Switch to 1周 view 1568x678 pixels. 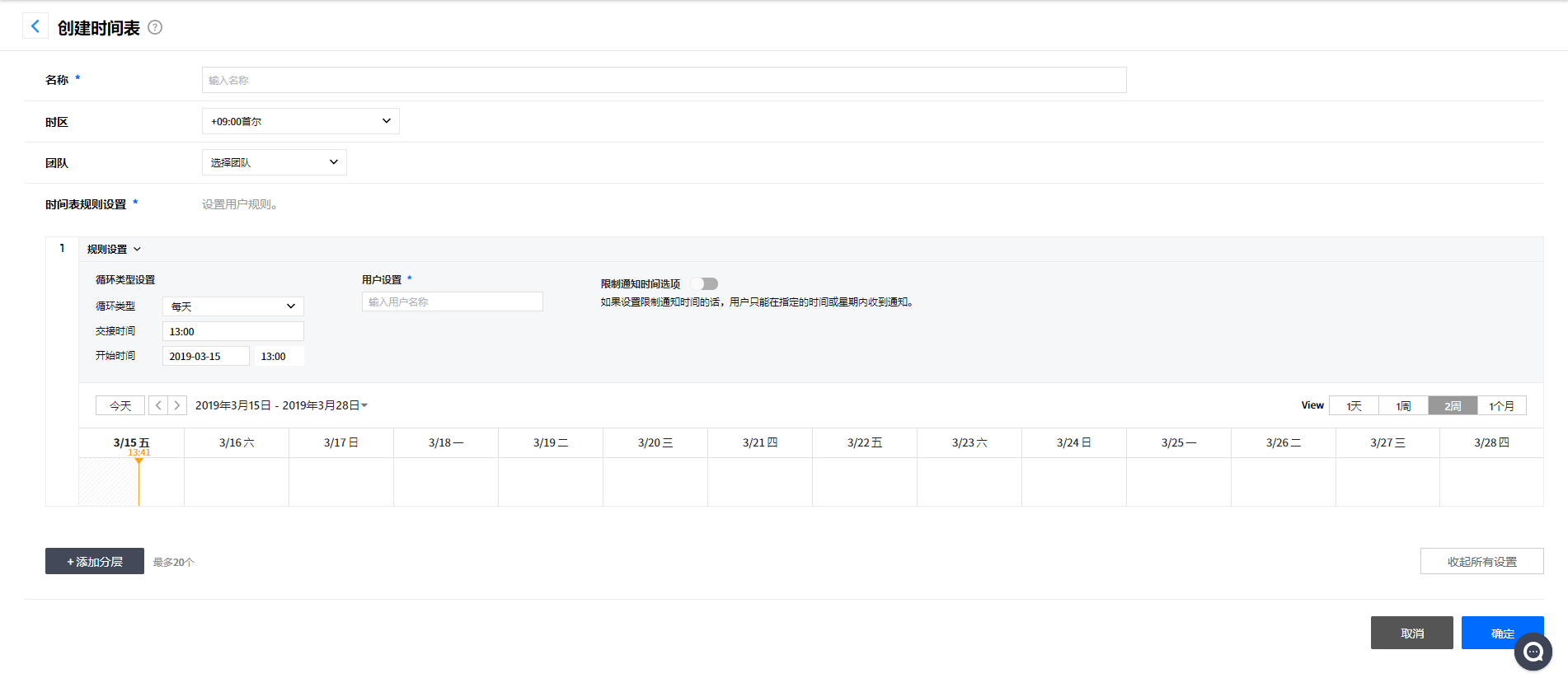pos(1403,405)
